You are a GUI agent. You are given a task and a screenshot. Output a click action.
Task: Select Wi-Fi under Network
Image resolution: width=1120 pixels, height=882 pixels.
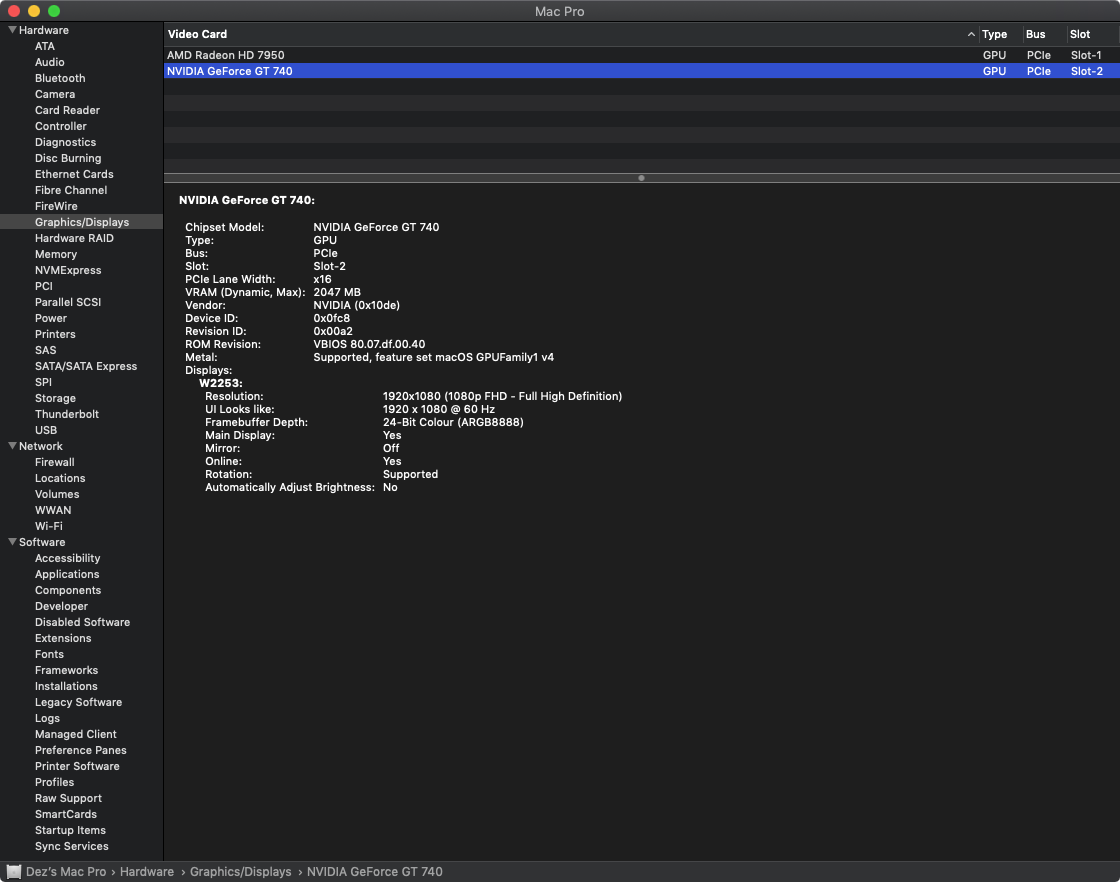pyautogui.click(x=49, y=526)
